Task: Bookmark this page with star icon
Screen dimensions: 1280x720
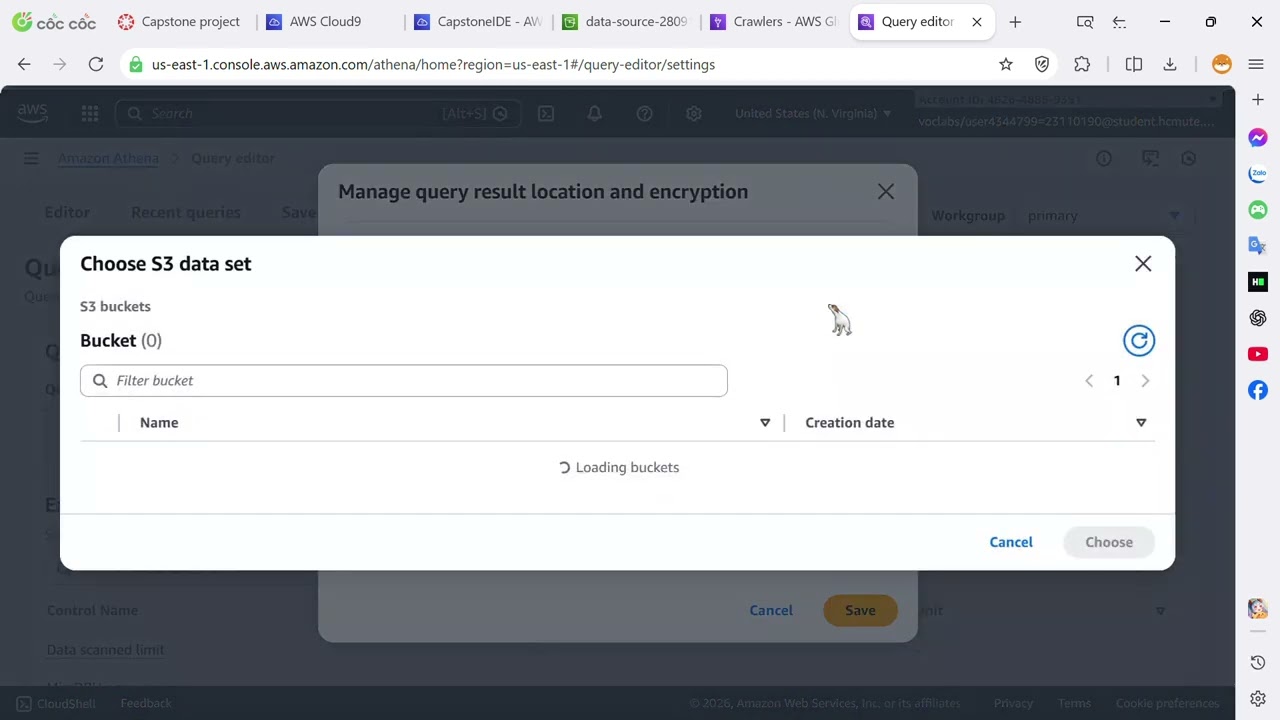Action: pyautogui.click(x=1006, y=64)
